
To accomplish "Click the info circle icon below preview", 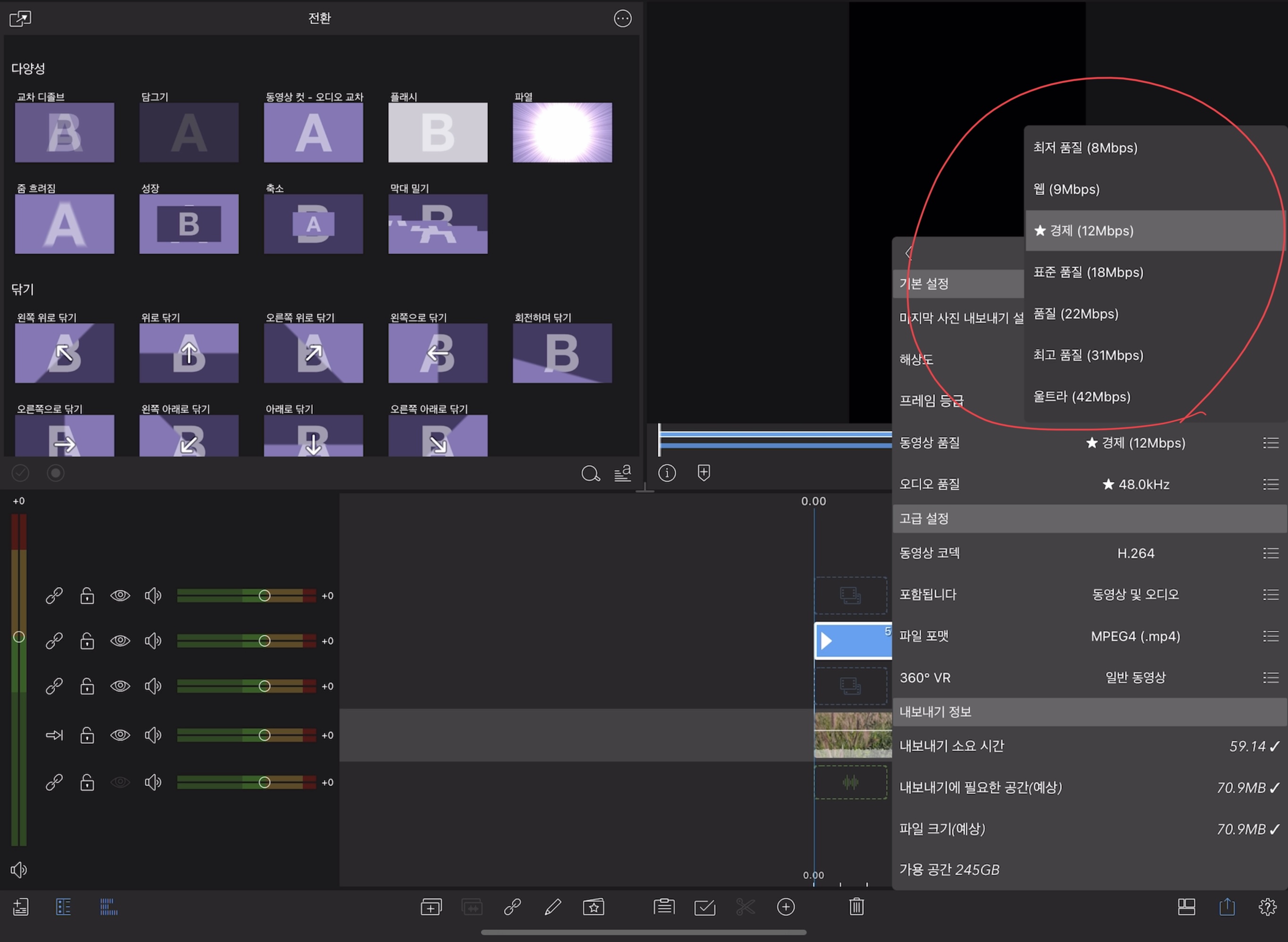I will [x=667, y=473].
